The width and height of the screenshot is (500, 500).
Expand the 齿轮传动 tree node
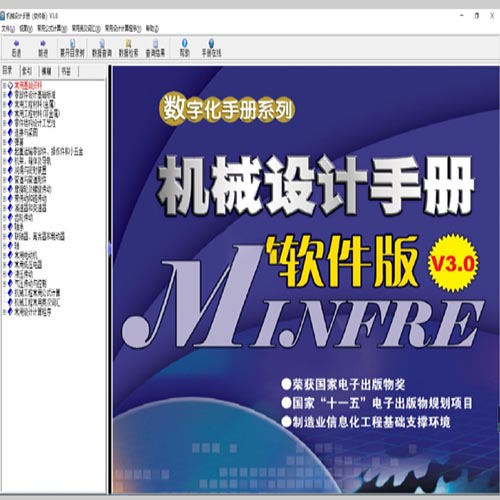[x=4, y=218]
